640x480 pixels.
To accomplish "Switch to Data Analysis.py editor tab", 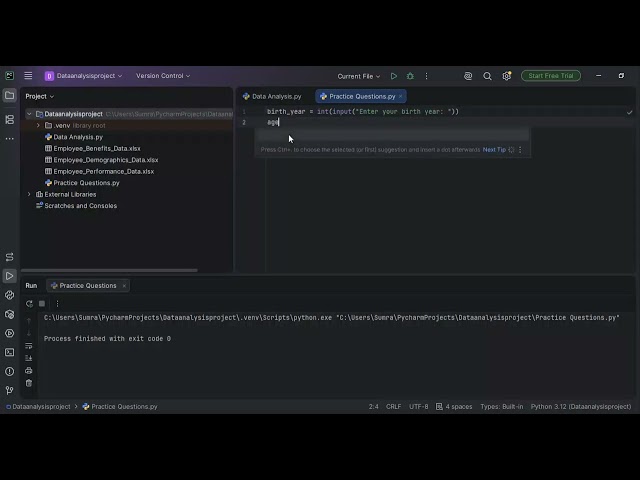I will tap(272, 96).
